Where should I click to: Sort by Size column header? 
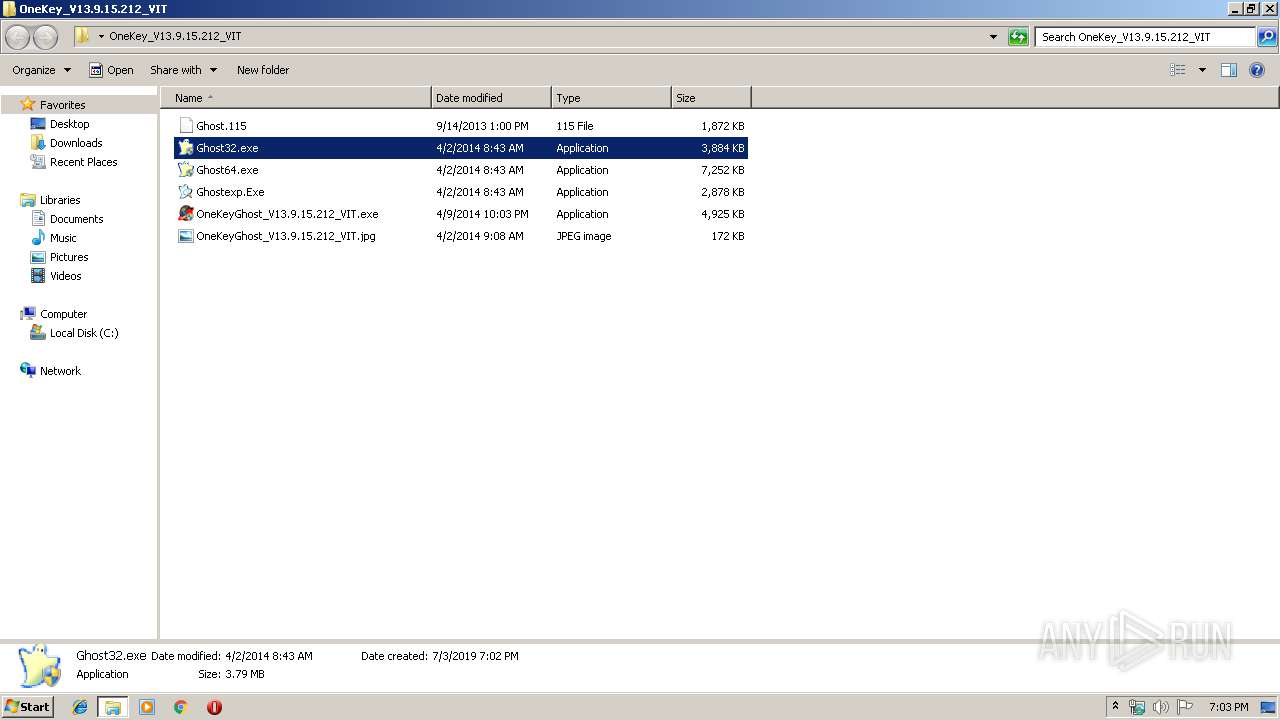point(711,98)
